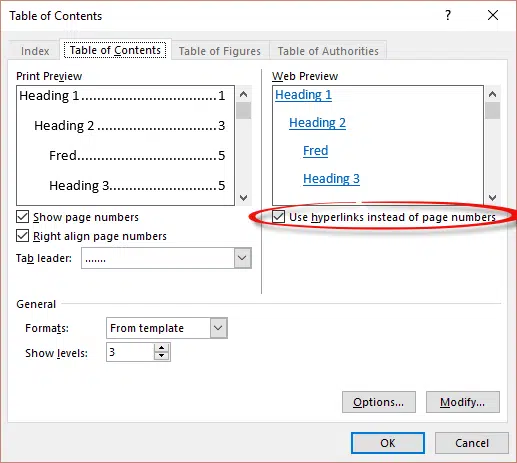517x463 pixels.
Task: Open the Modify... button
Action: point(463,402)
